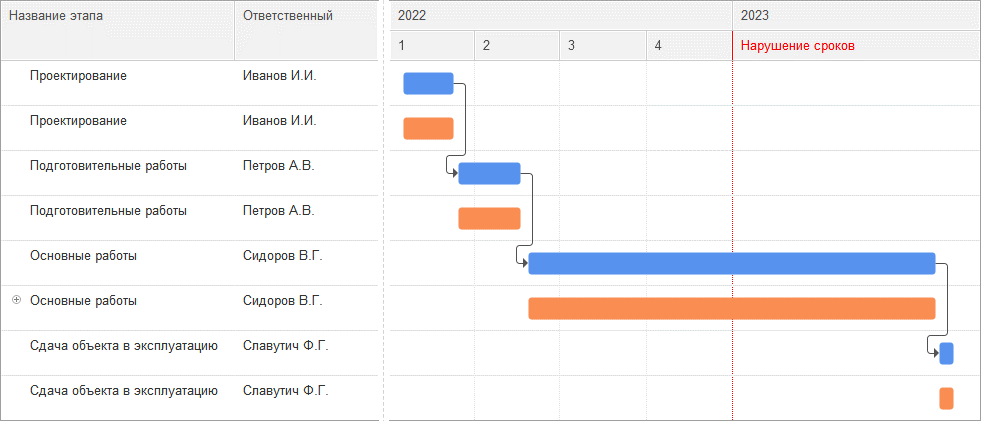
Task: Select the 2022 year header
Action: (x=560, y=15)
